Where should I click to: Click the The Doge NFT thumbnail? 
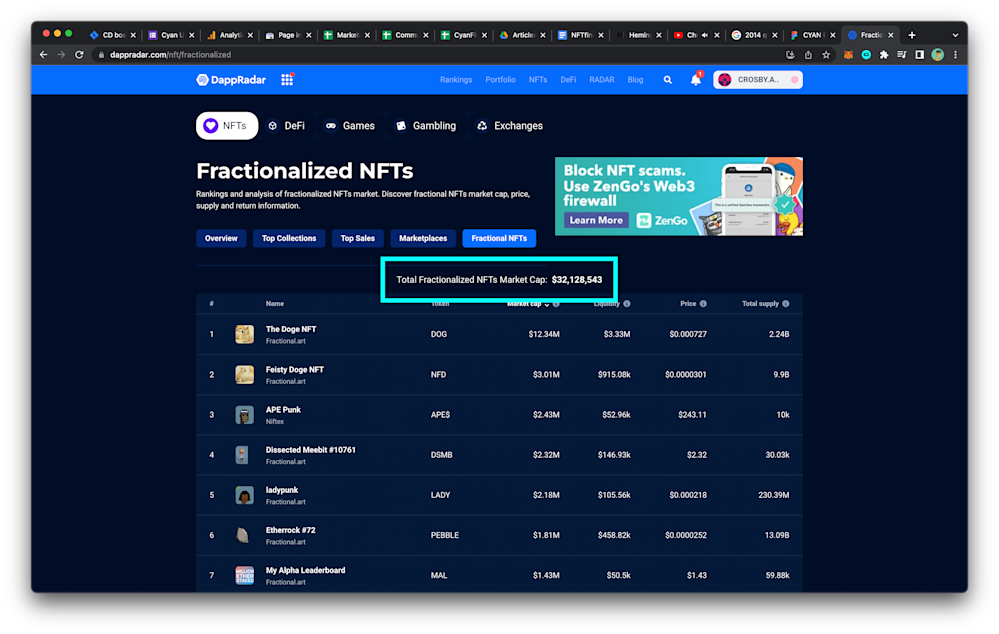(x=245, y=334)
